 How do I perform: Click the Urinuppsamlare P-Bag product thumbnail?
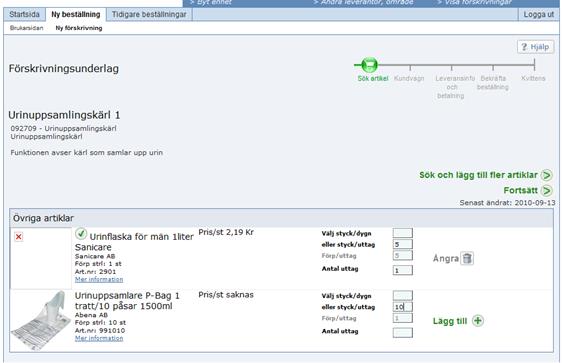pyautogui.click(x=41, y=320)
